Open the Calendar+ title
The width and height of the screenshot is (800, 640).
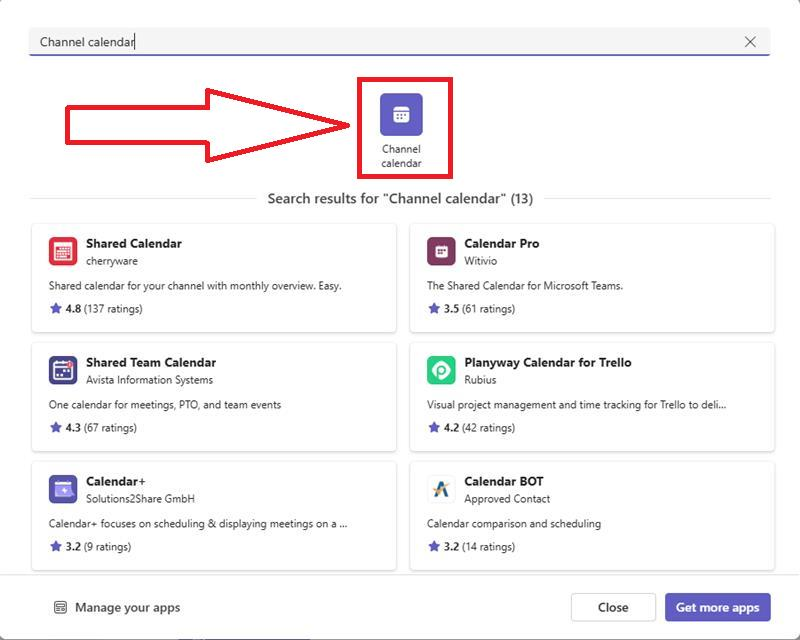(x=116, y=481)
